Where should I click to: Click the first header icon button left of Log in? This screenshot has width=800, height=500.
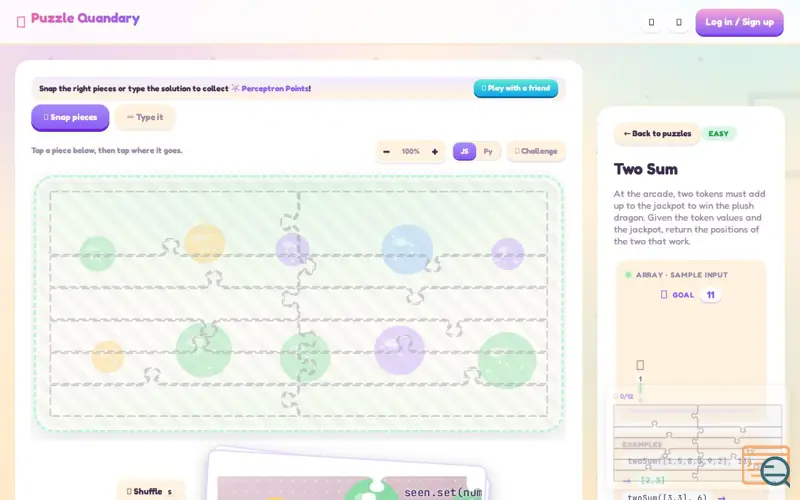click(651, 22)
